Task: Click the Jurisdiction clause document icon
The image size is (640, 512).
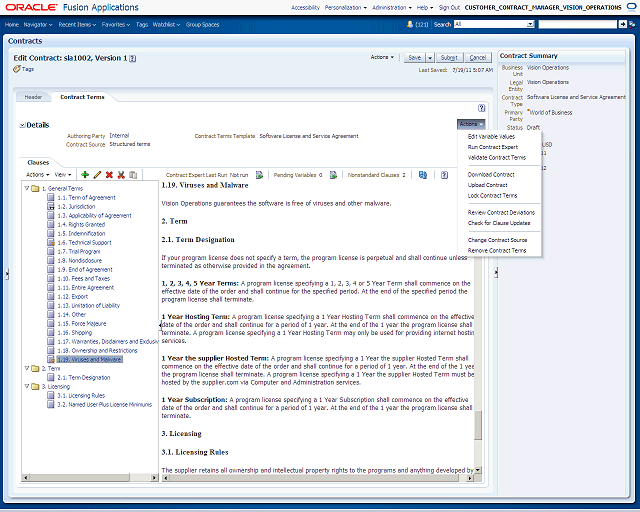Action: click(51, 206)
